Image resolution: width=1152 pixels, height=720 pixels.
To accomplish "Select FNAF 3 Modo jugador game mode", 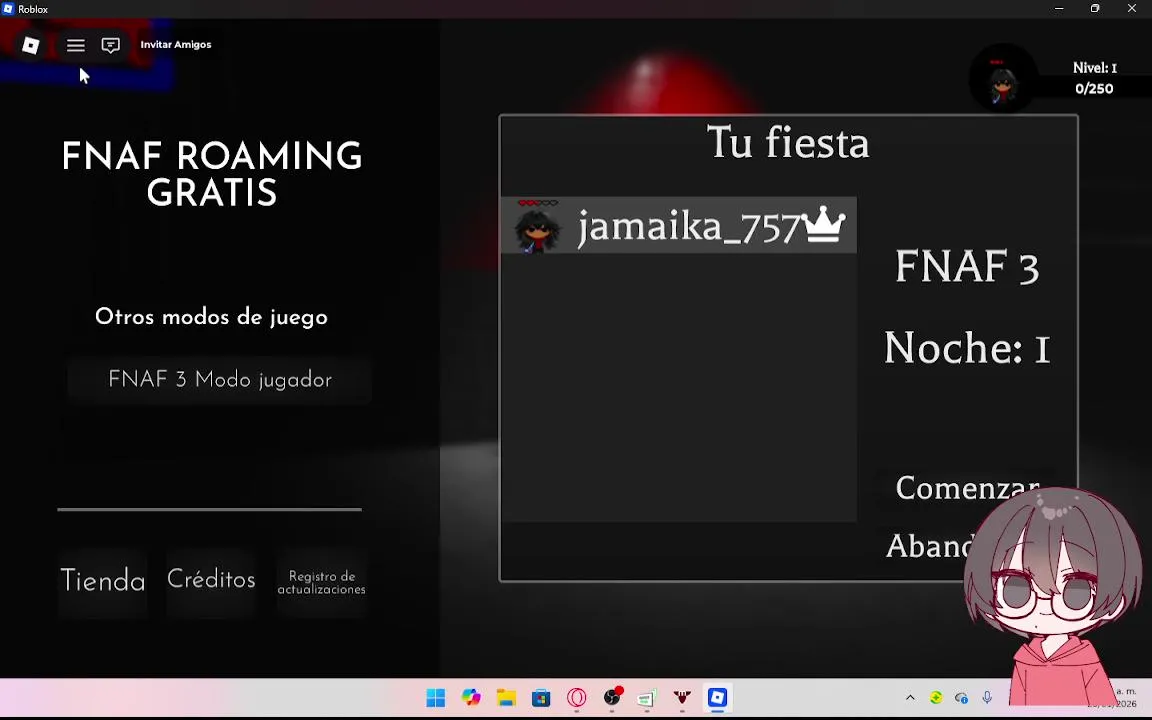I will (x=220, y=380).
